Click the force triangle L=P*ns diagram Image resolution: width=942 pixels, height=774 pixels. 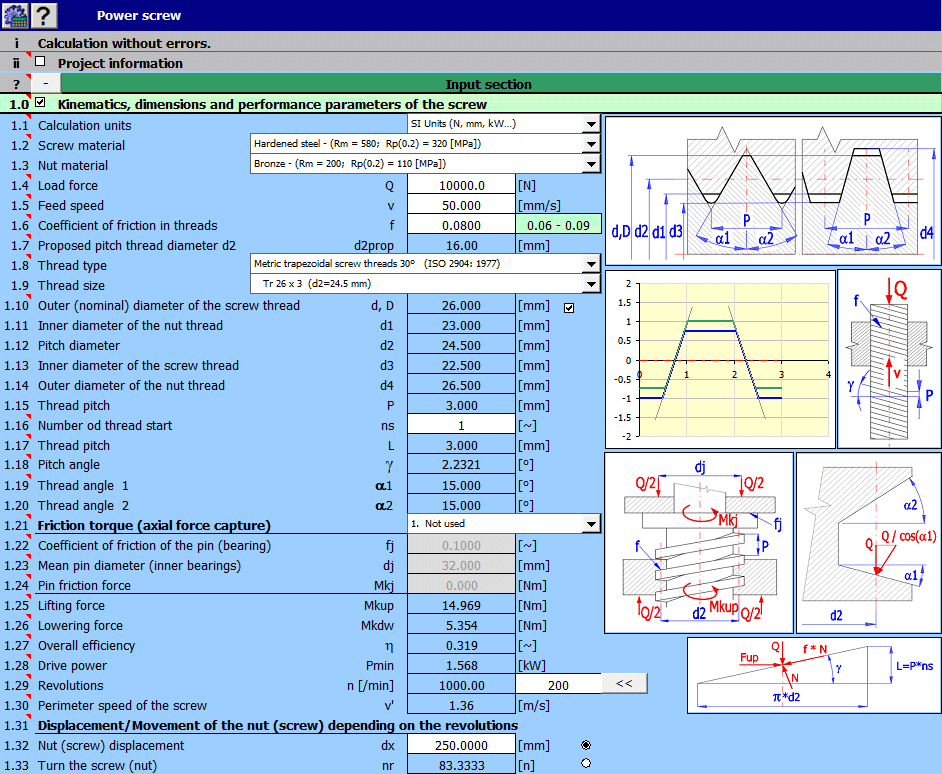pos(812,675)
